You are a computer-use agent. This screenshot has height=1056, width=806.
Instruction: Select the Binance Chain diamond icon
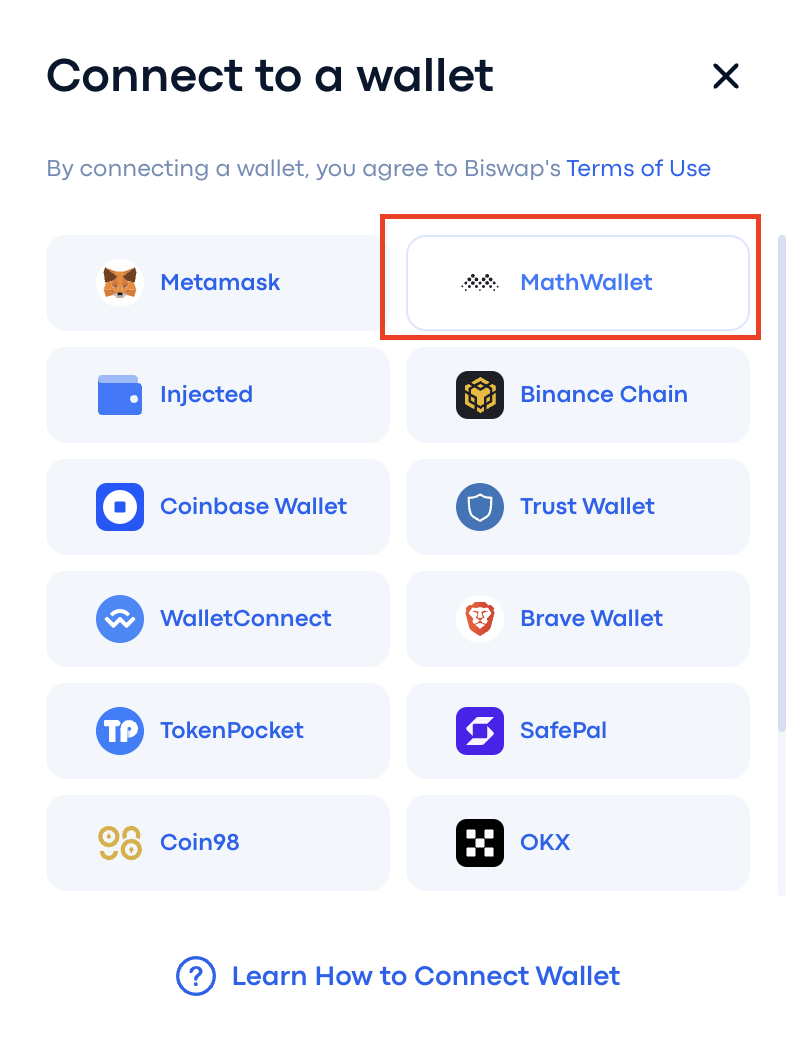480,395
